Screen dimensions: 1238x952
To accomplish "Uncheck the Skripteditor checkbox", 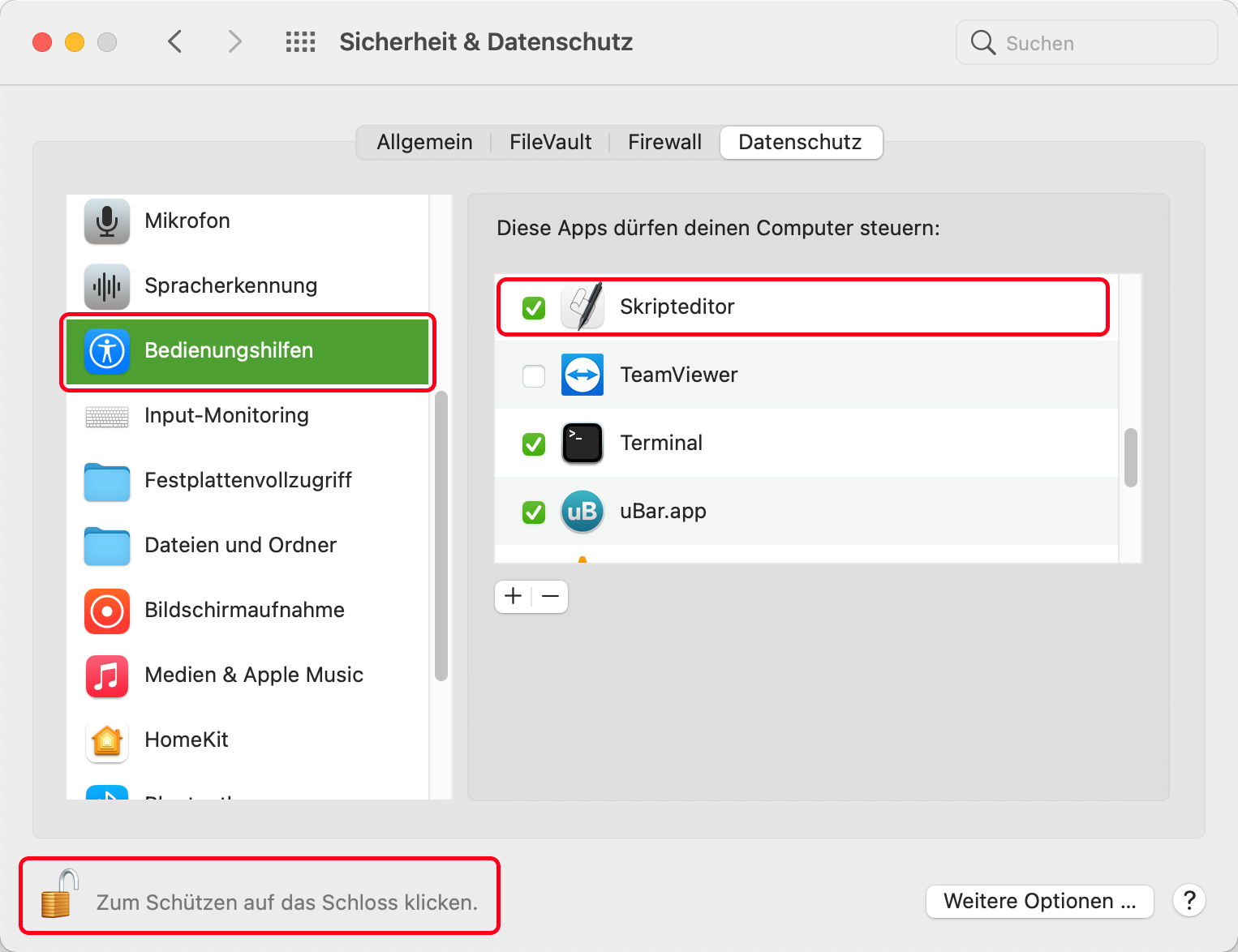I will tap(534, 308).
